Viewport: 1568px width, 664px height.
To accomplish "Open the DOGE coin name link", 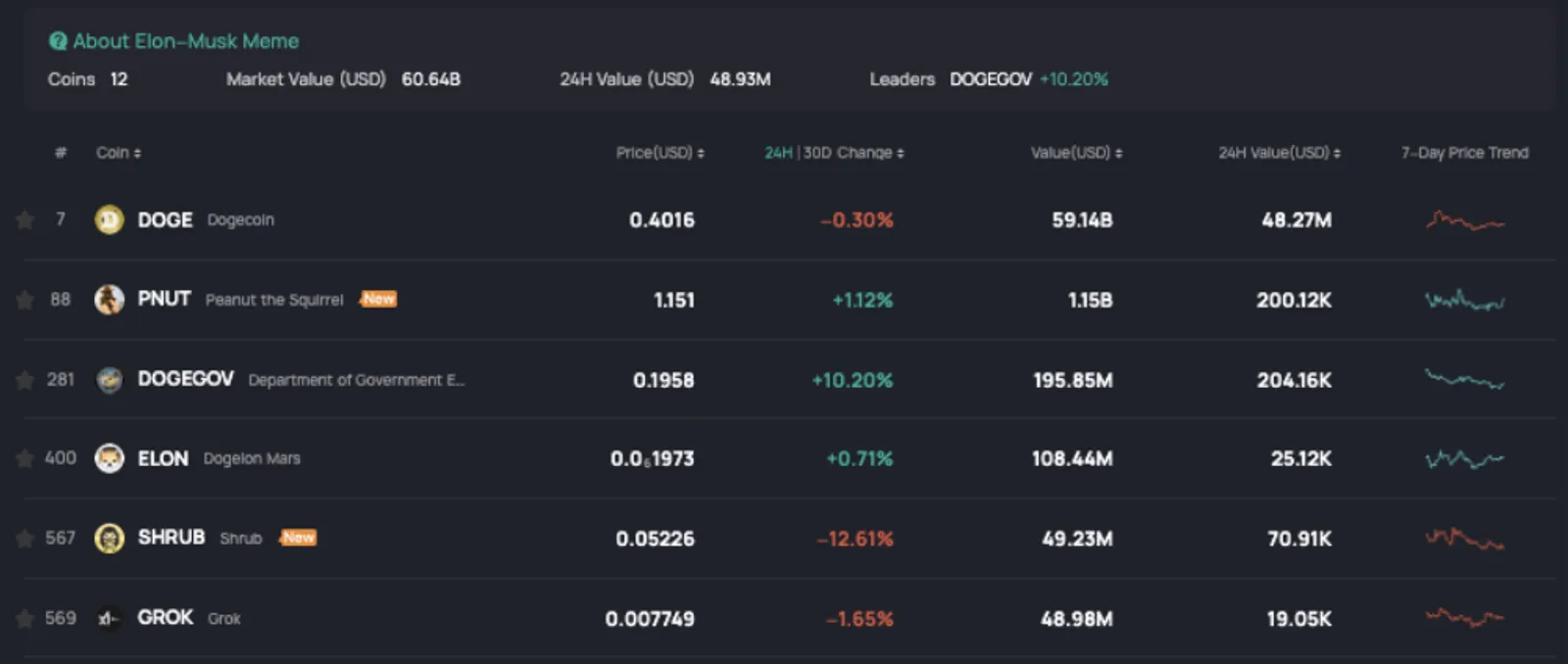I will [165, 220].
